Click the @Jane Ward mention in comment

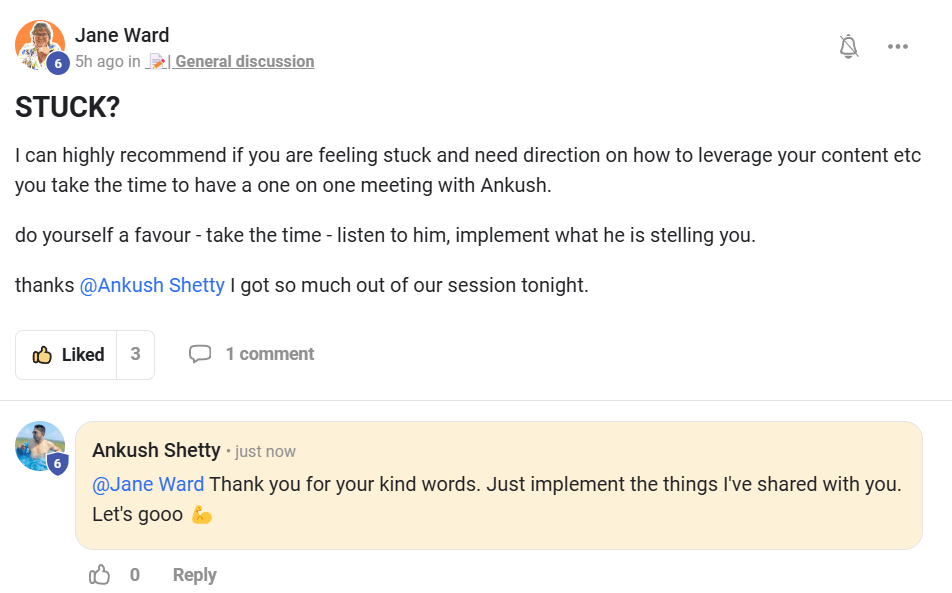click(148, 484)
